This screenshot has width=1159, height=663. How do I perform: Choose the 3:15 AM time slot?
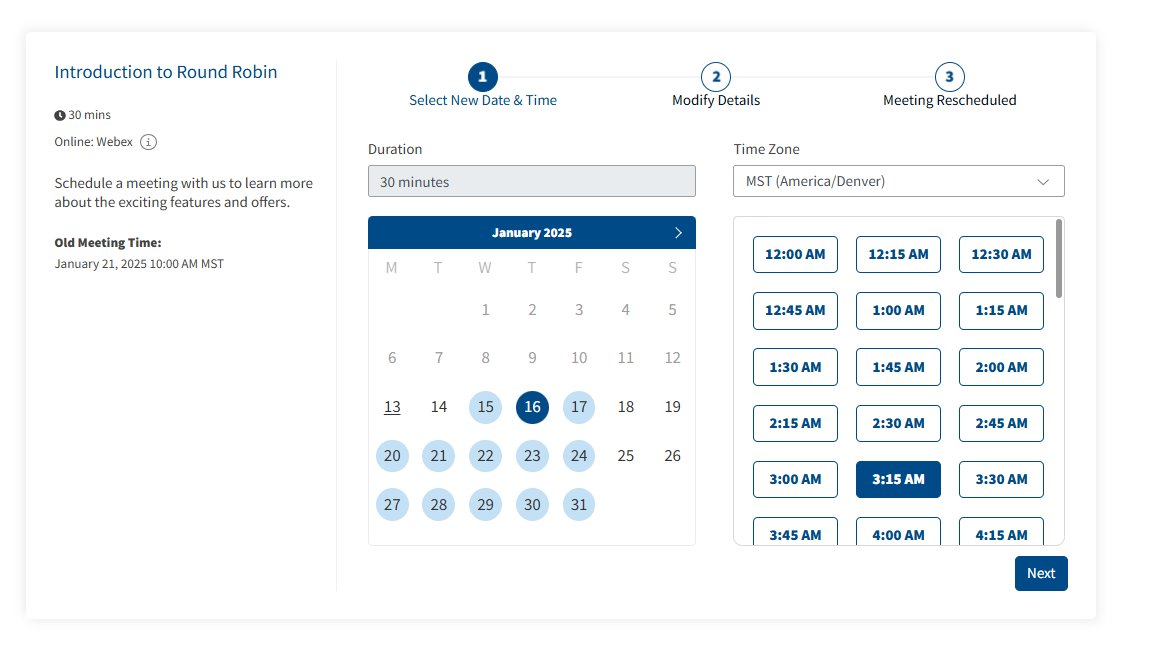(x=898, y=479)
